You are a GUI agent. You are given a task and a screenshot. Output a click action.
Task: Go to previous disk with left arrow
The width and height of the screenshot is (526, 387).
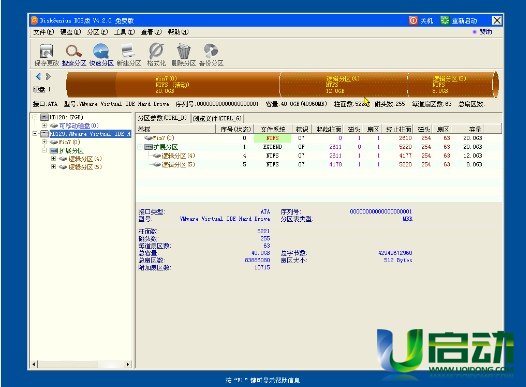(38, 77)
